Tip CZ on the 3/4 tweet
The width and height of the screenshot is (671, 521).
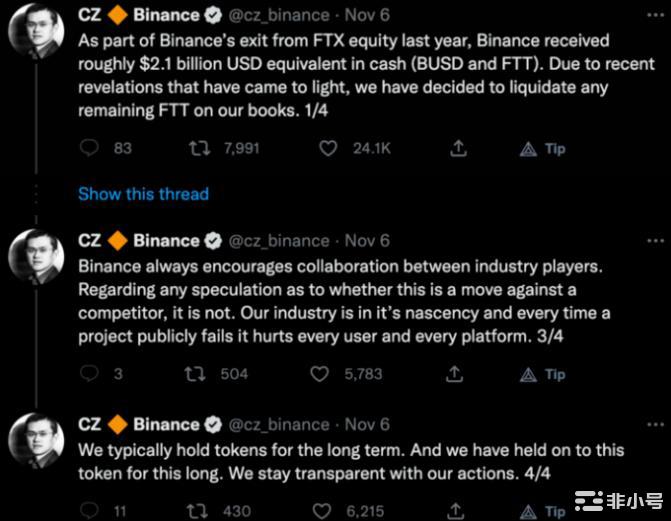click(x=544, y=374)
